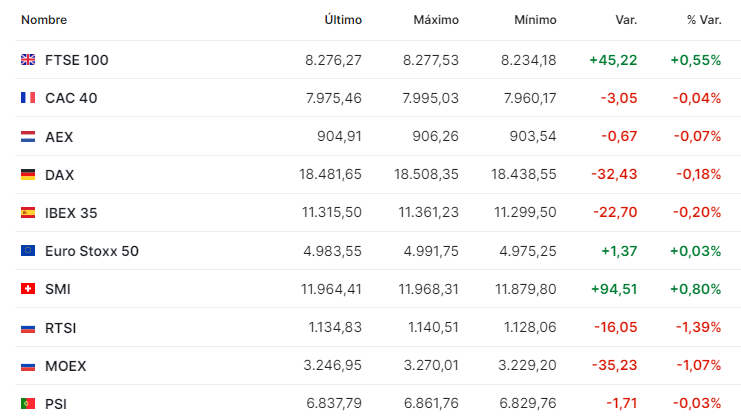The width and height of the screenshot is (741, 417).
Task: Open the FTSE 100 index link
Action: pyautogui.click(x=77, y=60)
